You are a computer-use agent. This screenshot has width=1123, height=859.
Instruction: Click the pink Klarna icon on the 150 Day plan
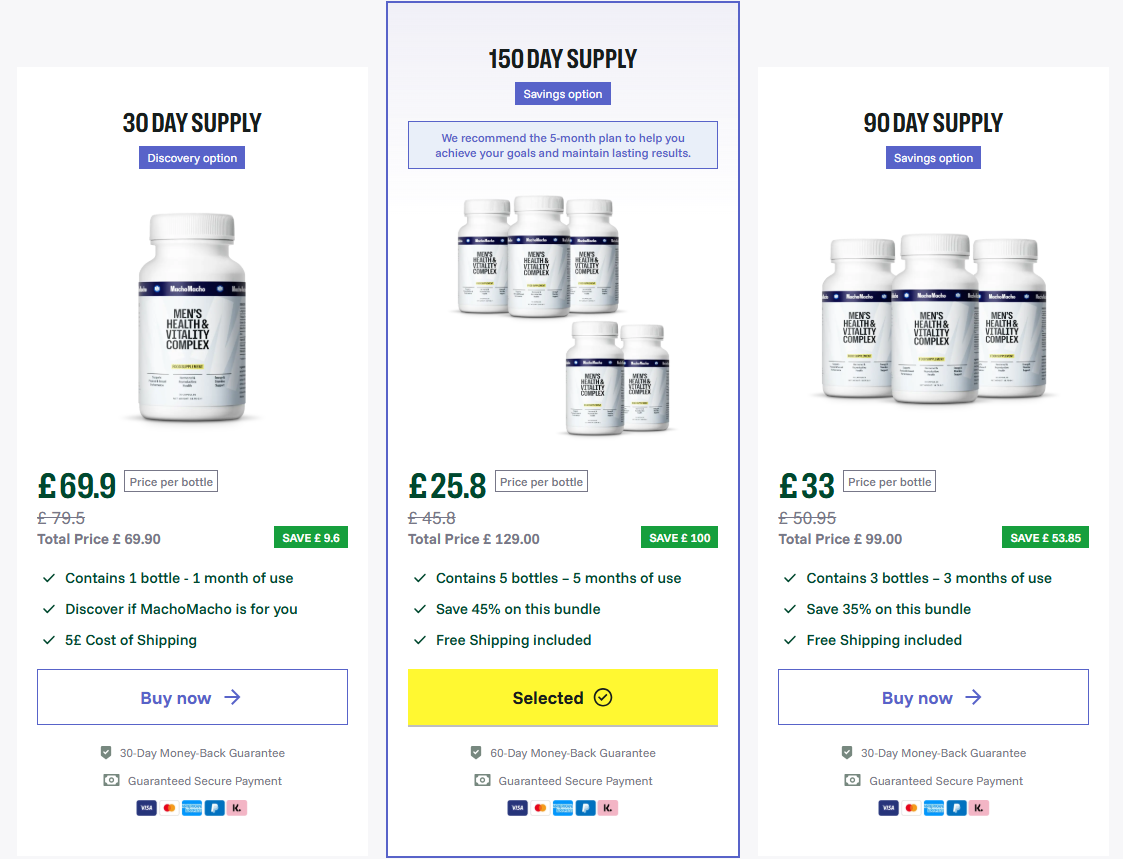[608, 807]
